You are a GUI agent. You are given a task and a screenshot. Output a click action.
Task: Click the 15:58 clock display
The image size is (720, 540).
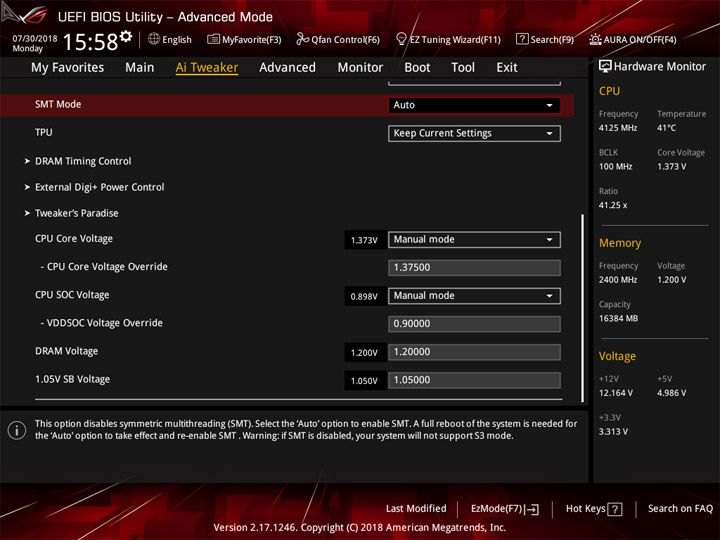(90, 42)
